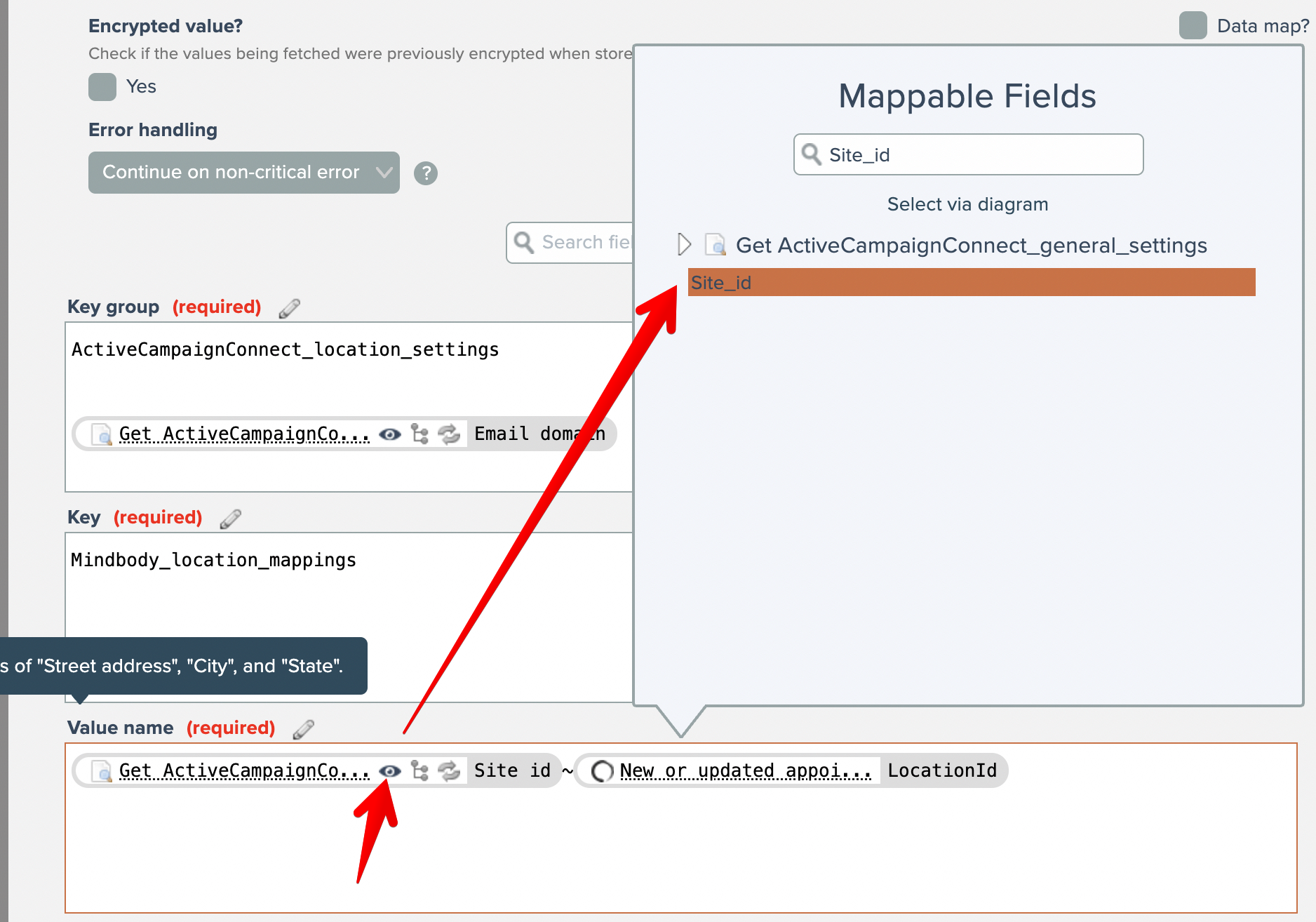The image size is (1316, 922).
Task: Toggle eye icon in Key group pill
Action: coord(390,434)
